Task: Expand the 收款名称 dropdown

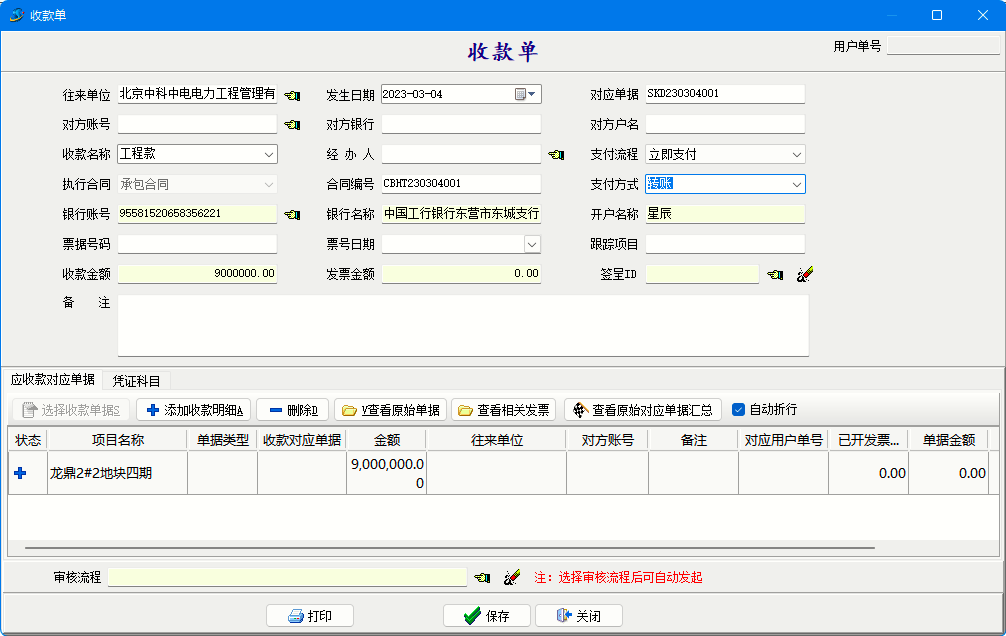Action: (269, 155)
